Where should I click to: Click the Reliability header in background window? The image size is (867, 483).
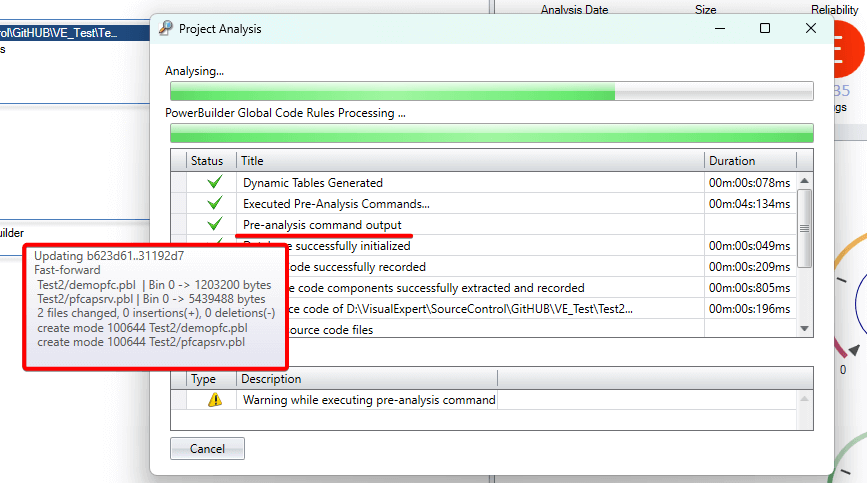[x=834, y=9]
